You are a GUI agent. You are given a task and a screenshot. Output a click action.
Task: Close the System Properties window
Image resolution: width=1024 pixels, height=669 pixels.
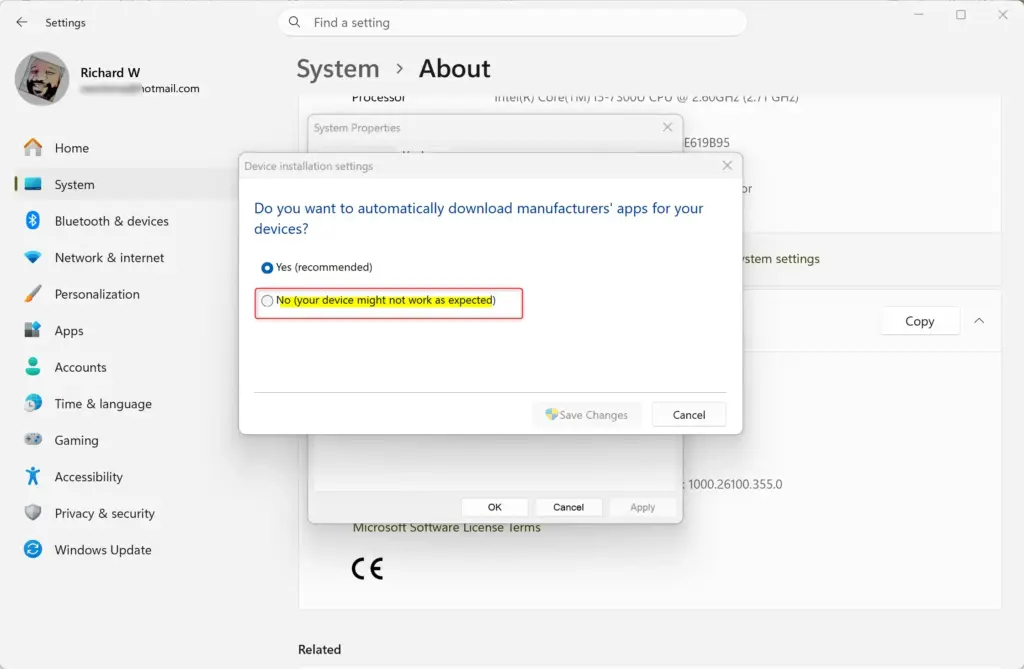pyautogui.click(x=667, y=127)
